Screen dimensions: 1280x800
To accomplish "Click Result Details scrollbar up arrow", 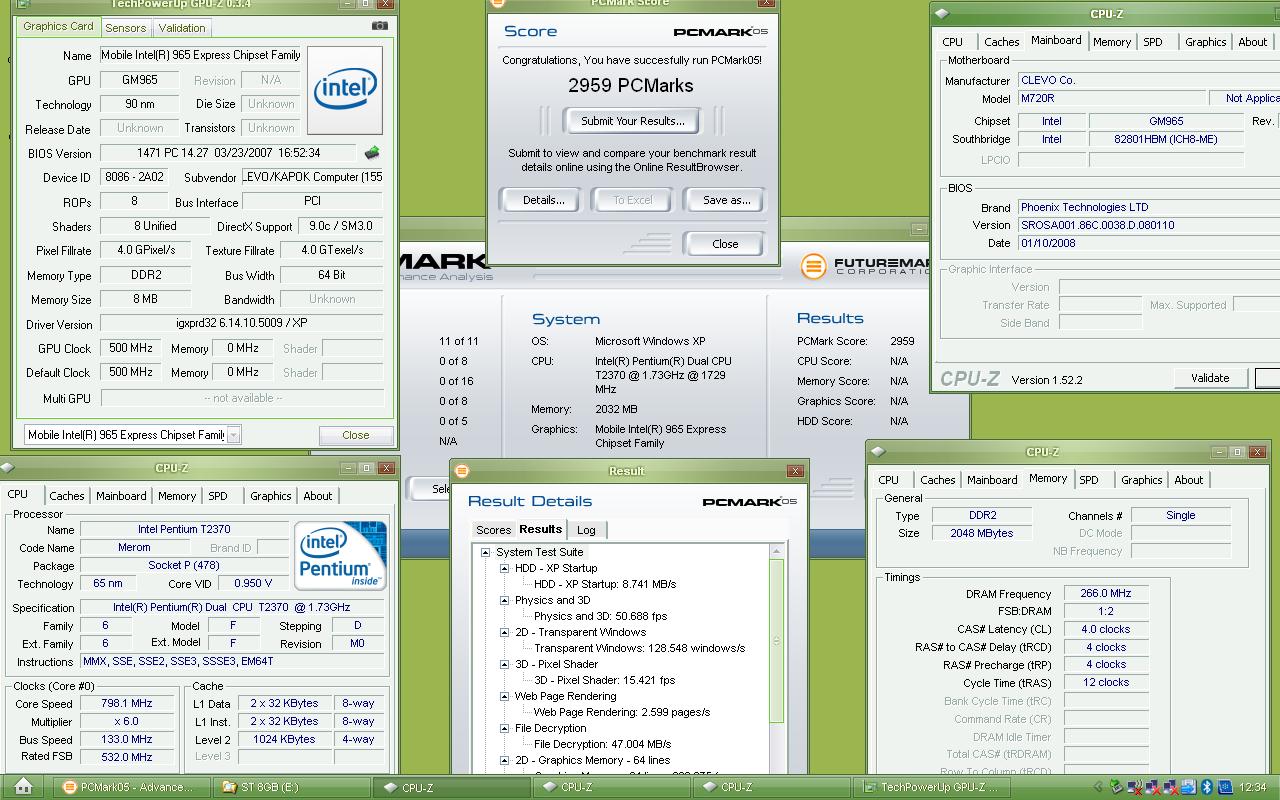I will [x=777, y=551].
